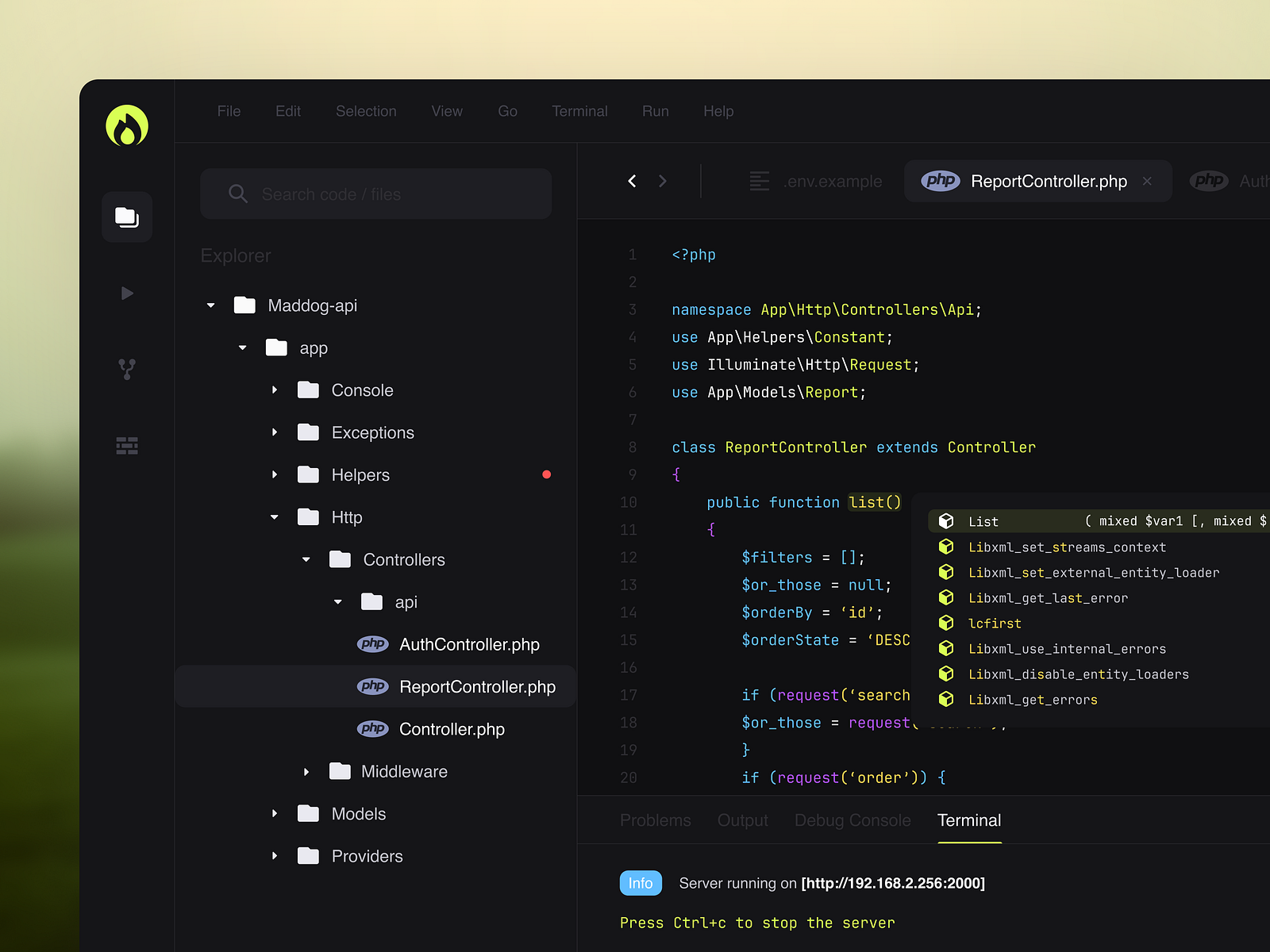Viewport: 1270px width, 952px height.
Task: Expand the Models folder
Action: point(274,813)
